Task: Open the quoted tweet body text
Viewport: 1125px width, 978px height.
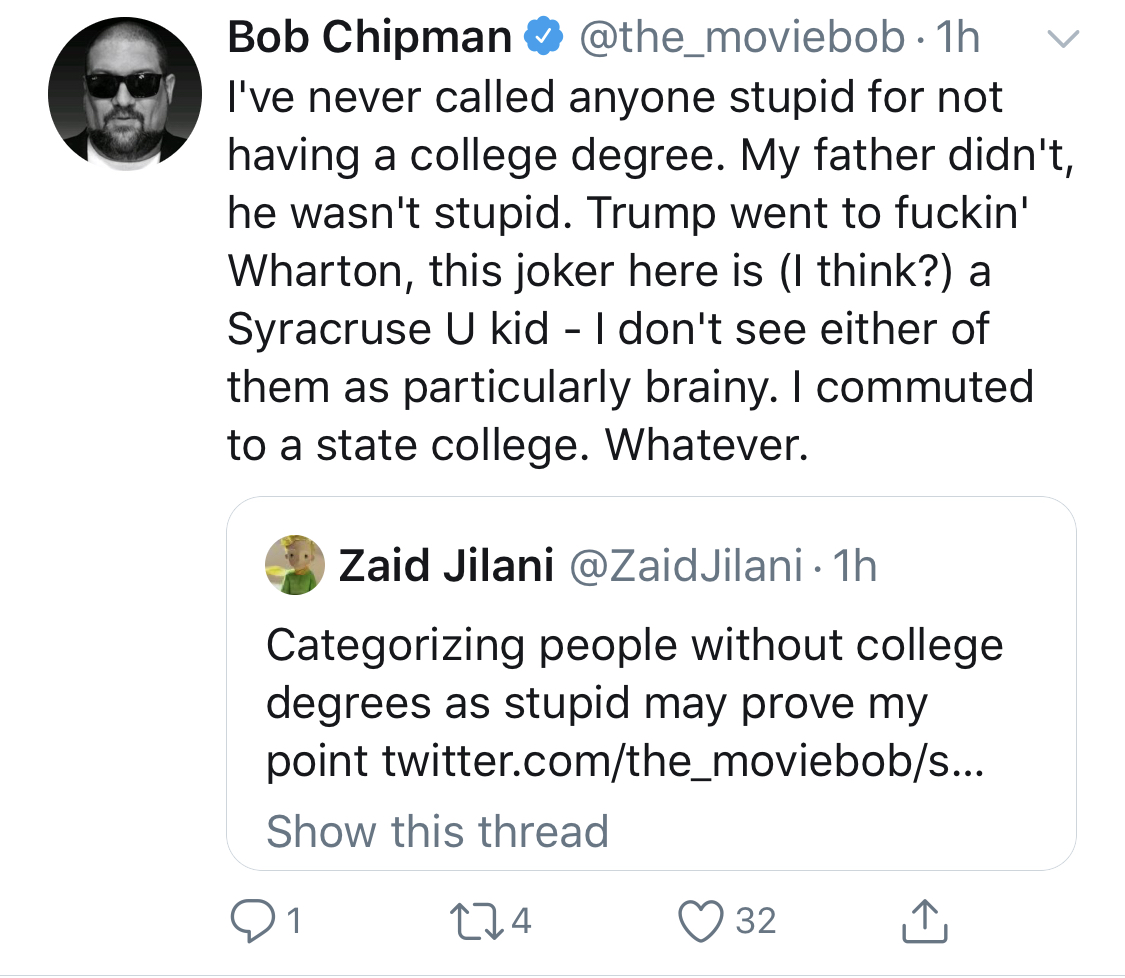Action: click(634, 703)
